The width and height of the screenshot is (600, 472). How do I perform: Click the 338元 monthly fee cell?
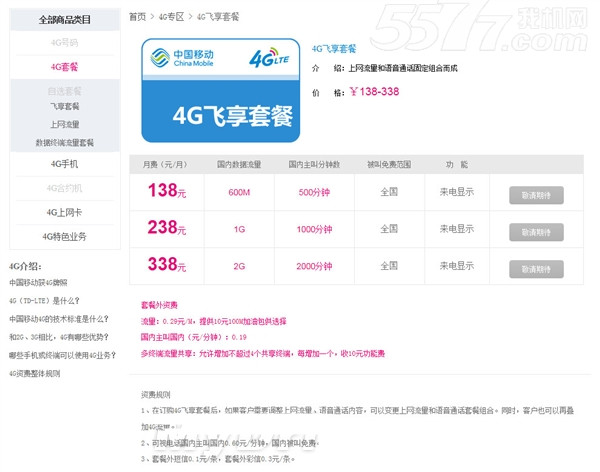click(x=167, y=264)
